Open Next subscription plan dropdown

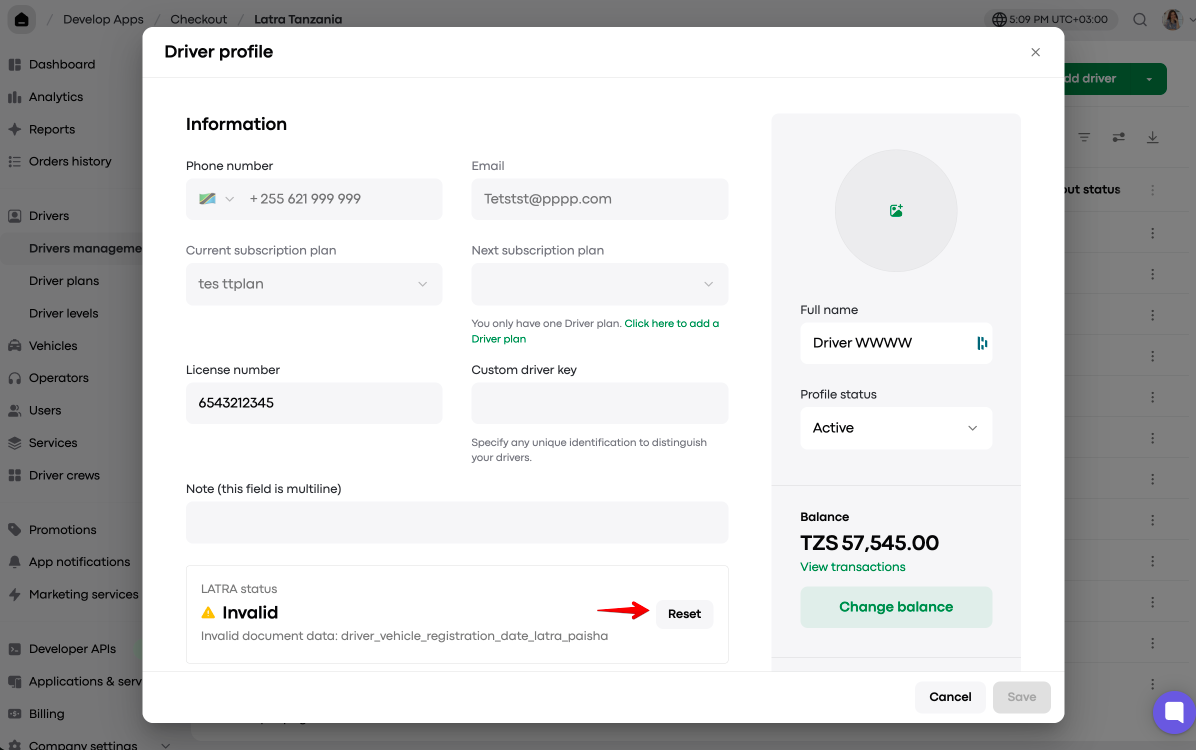point(600,284)
